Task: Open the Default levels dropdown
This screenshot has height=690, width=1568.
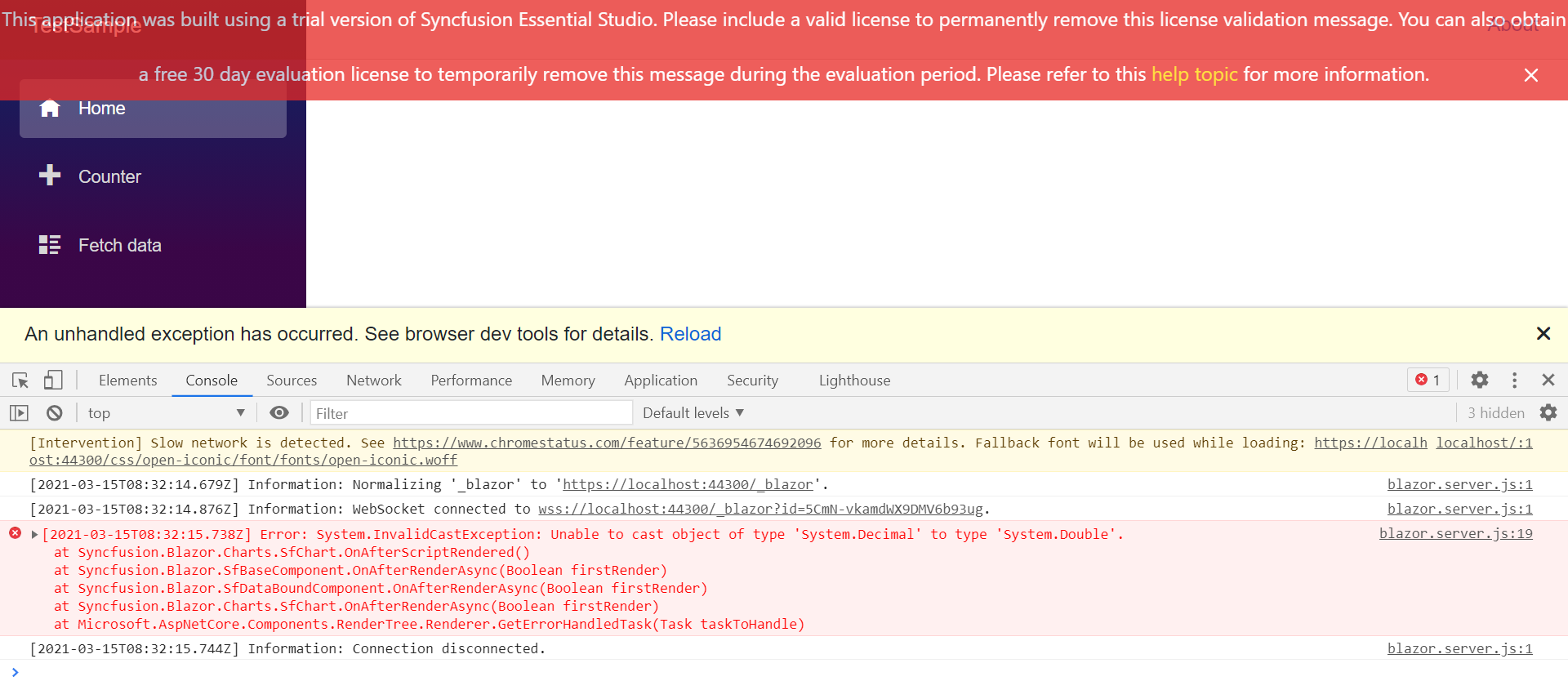Action: coord(693,413)
